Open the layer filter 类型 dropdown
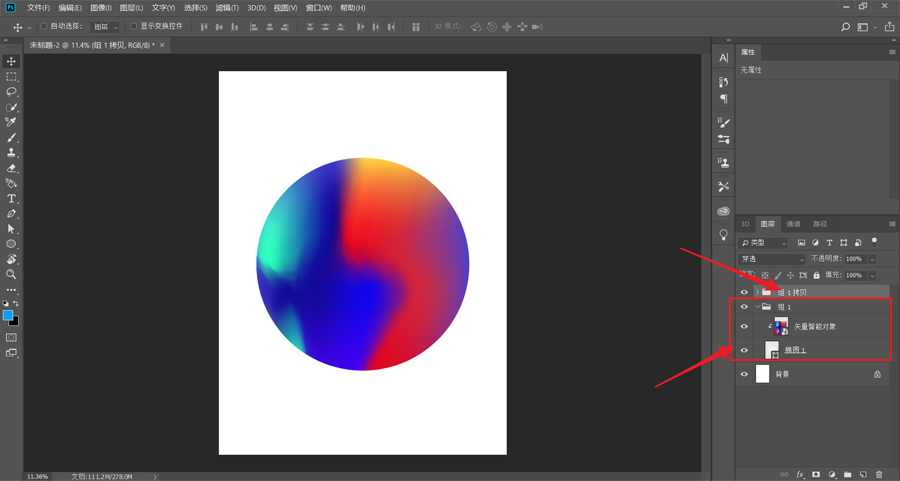 (765, 243)
